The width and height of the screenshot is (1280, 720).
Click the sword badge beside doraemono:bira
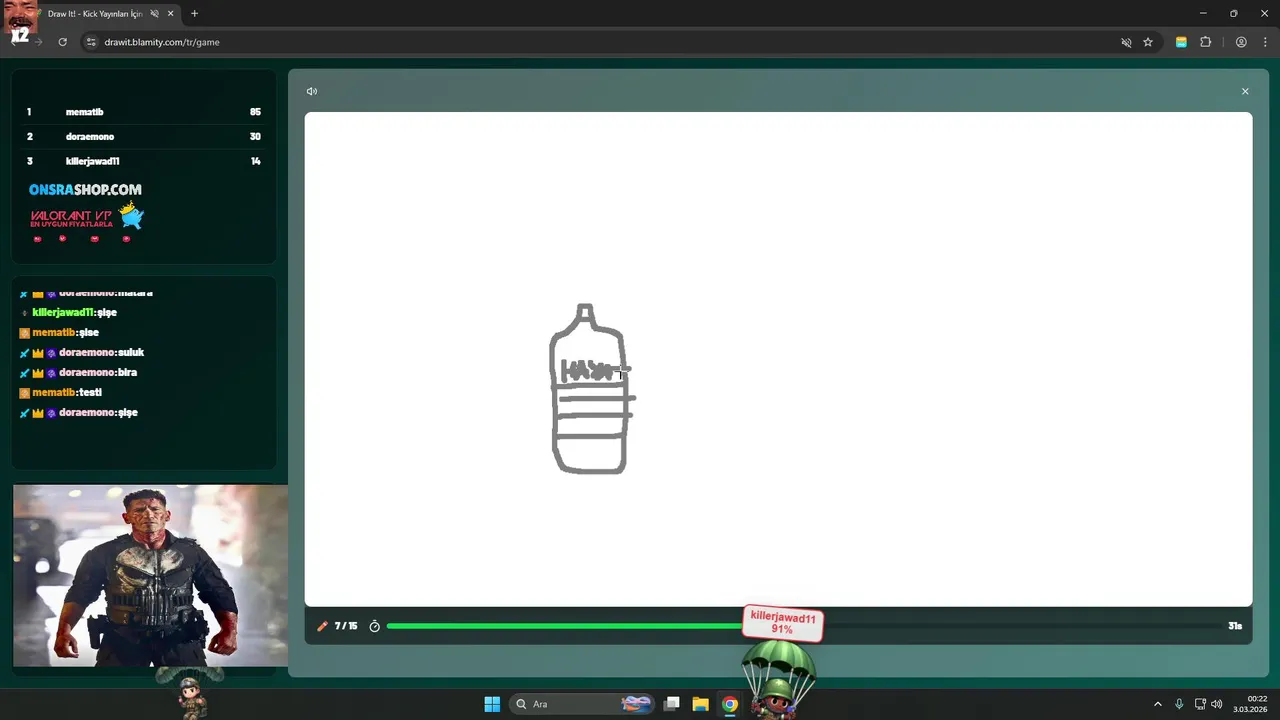click(x=24, y=373)
